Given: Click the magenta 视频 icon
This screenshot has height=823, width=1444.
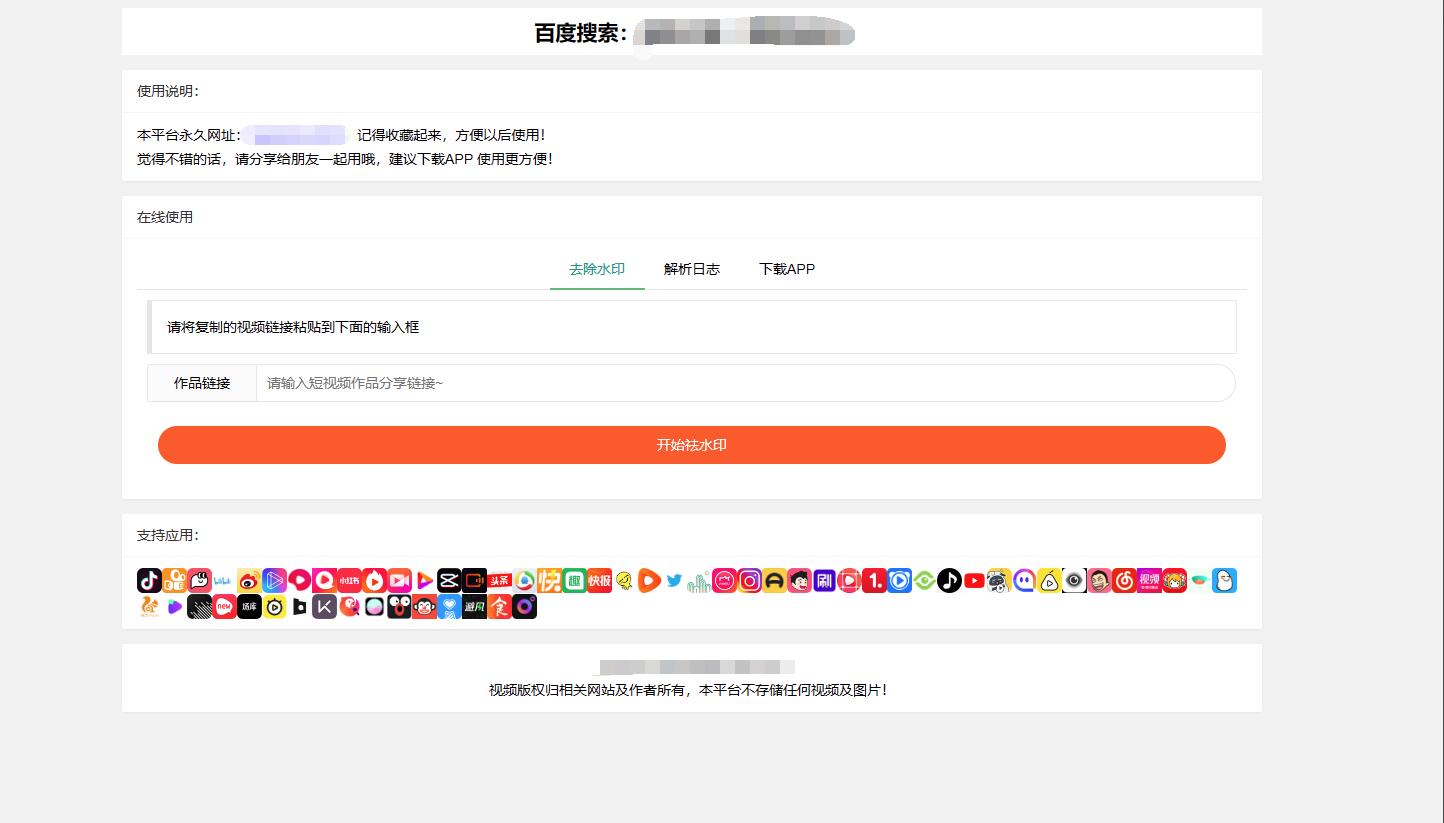Looking at the screenshot, I should coord(1149,580).
